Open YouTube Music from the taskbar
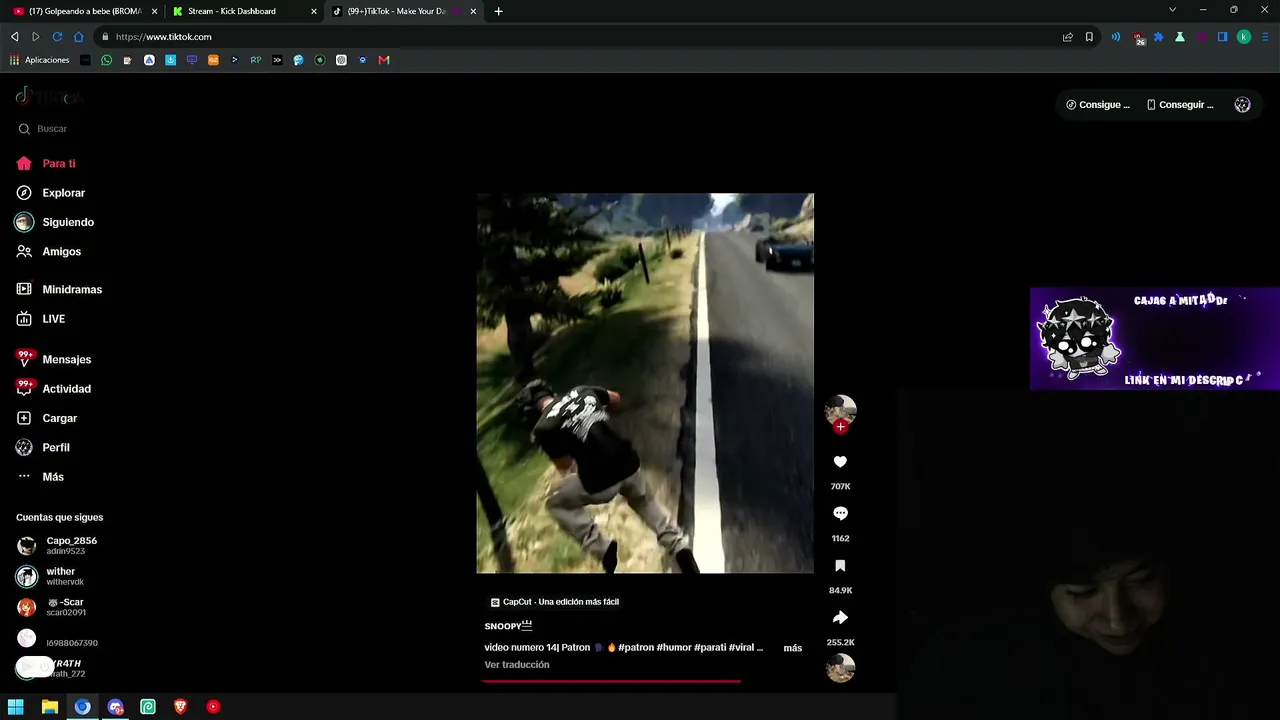Screen dimensions: 1280x720 click(213, 707)
